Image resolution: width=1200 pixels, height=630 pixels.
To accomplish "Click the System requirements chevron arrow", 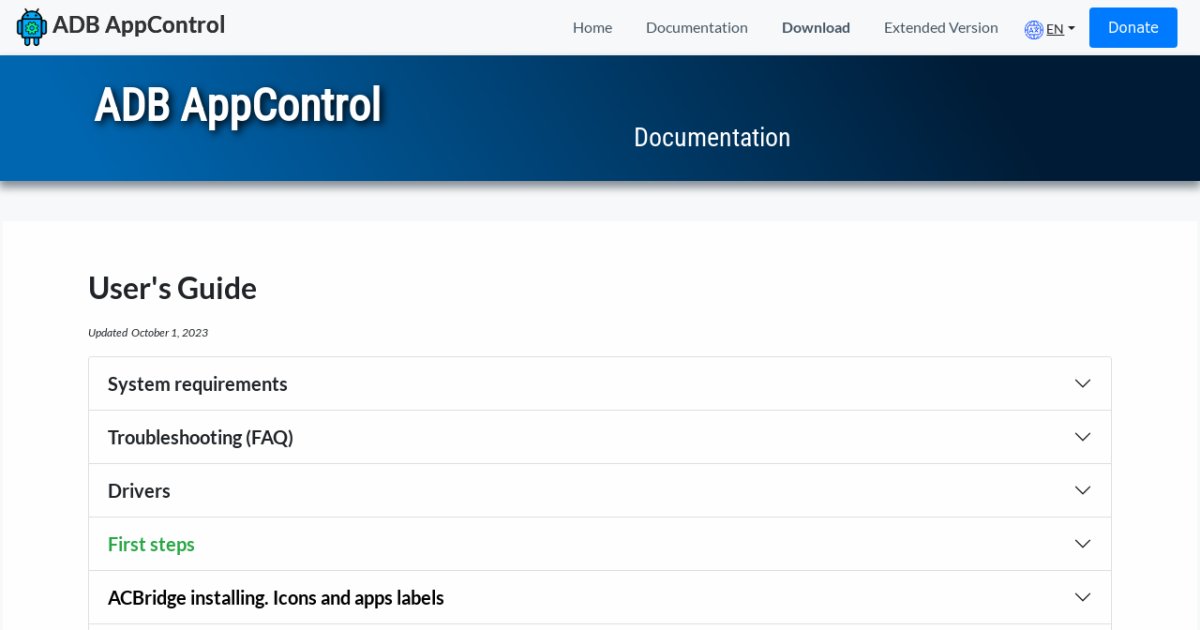I will pyautogui.click(x=1082, y=384).
